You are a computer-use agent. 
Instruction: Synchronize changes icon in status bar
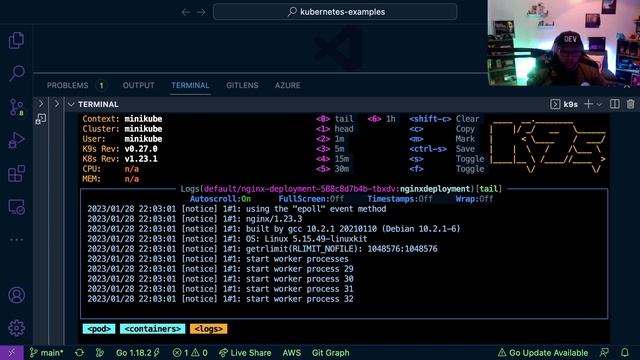click(80, 353)
